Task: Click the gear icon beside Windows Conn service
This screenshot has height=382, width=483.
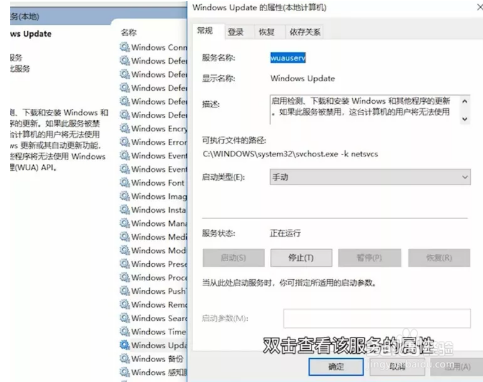Action: [x=125, y=47]
